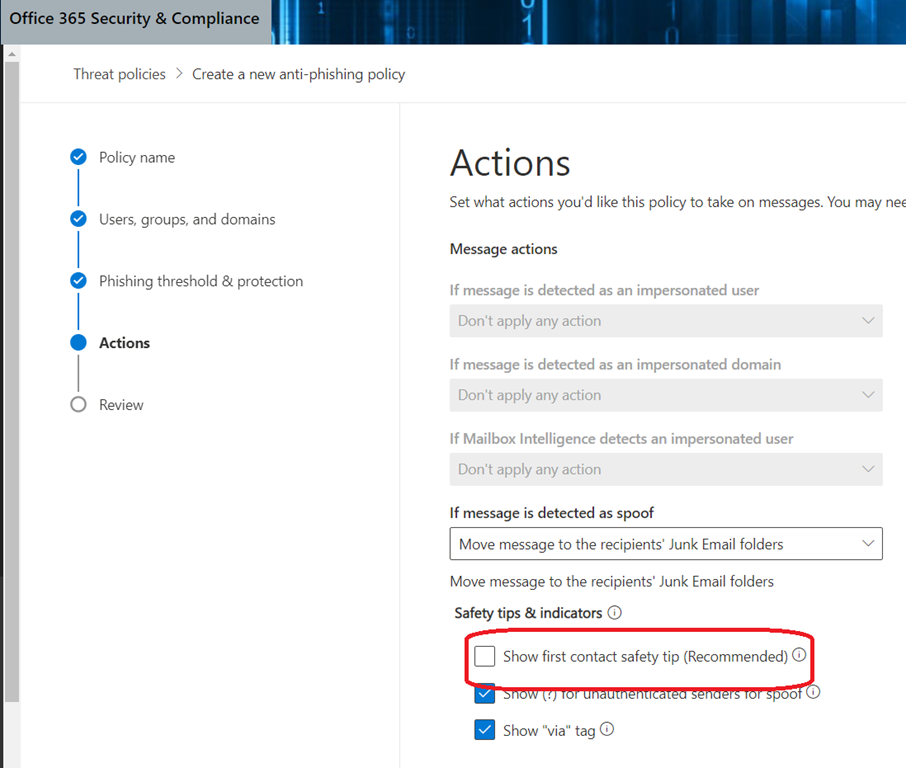This screenshot has width=906, height=768.
Task: Open the impersonated domain action dropdown
Action: [x=666, y=395]
